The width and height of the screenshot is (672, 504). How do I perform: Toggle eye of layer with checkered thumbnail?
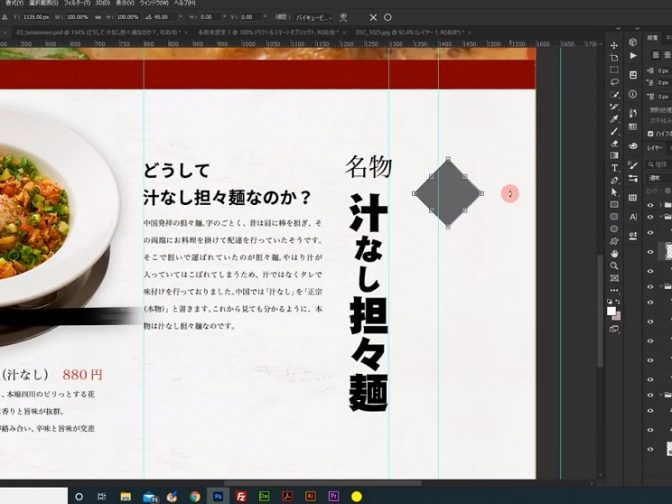pos(651,252)
